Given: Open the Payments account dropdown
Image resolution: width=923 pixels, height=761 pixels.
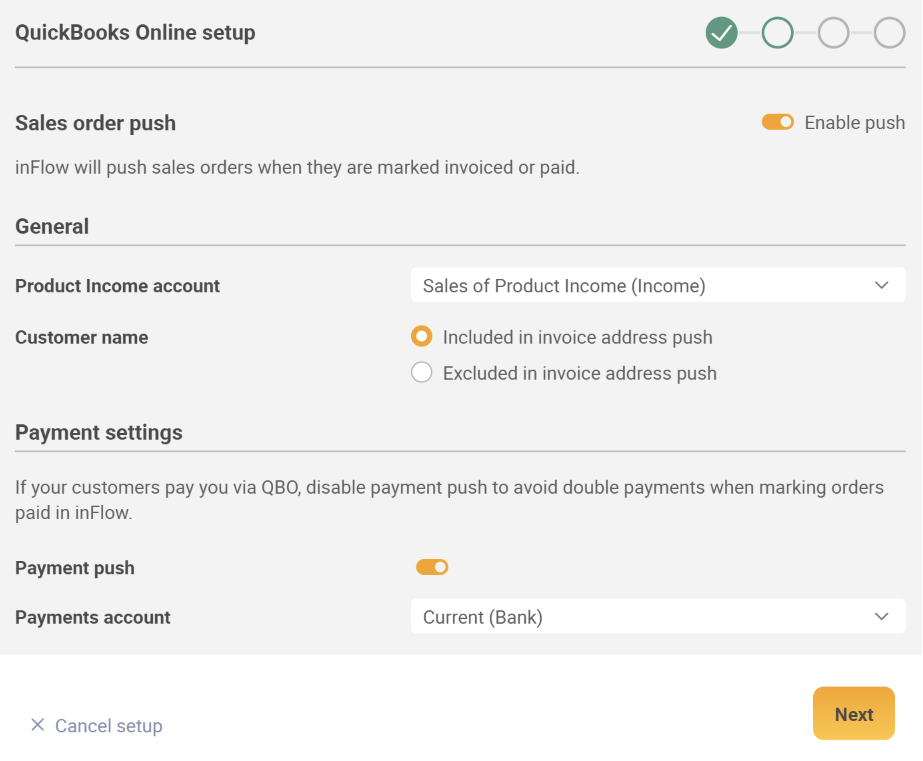Looking at the screenshot, I should tap(658, 616).
